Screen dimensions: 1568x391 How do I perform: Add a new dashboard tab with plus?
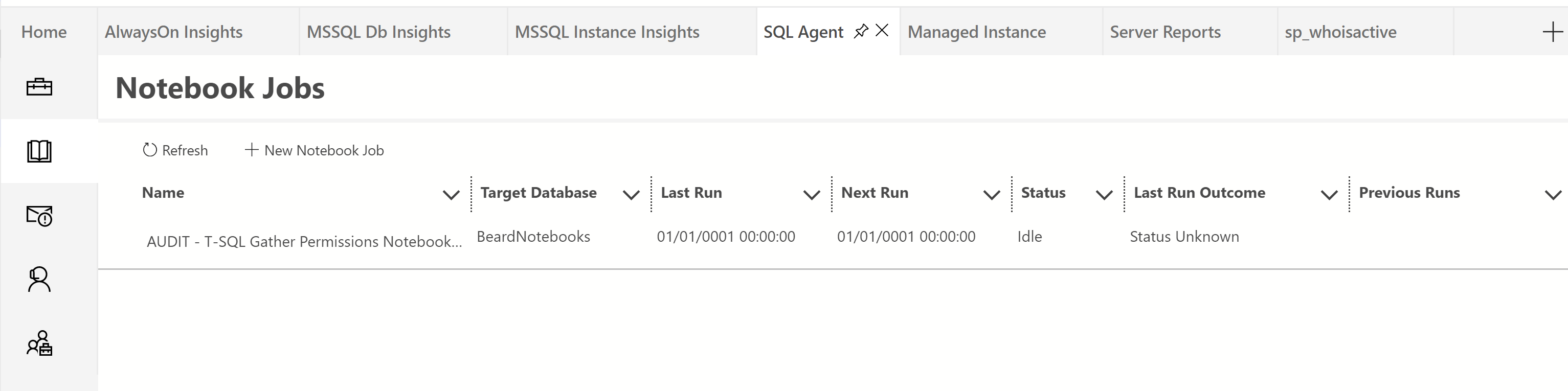[1553, 32]
